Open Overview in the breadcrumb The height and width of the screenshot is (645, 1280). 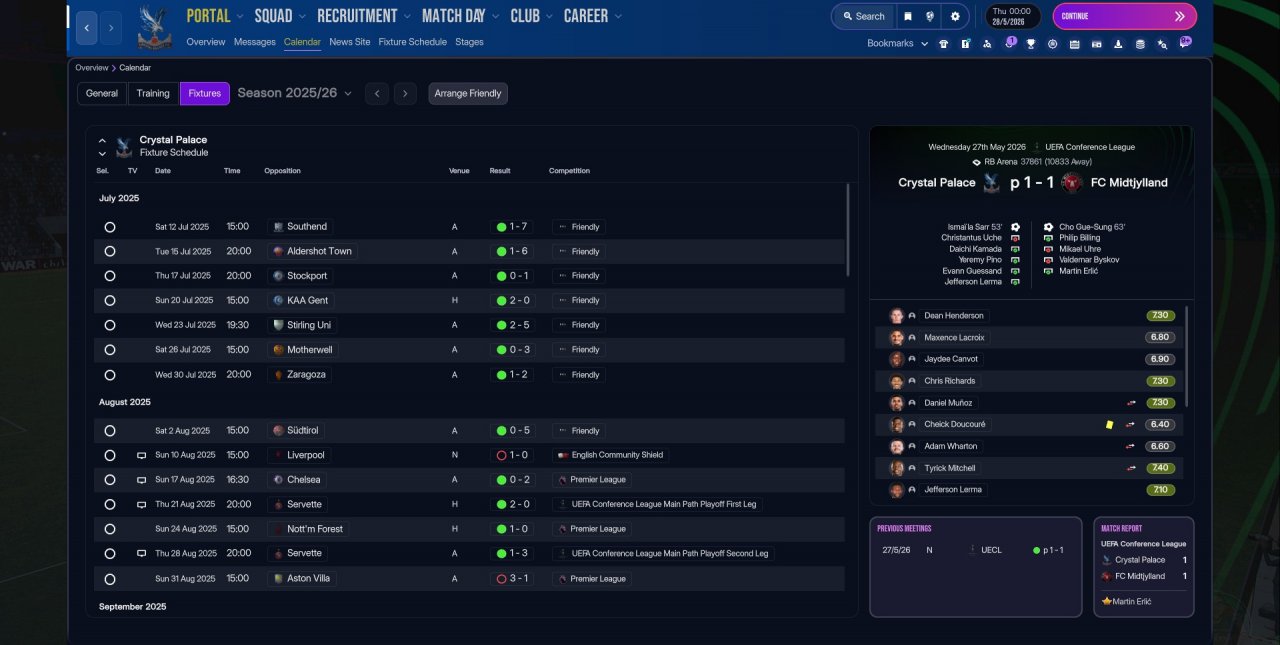91,68
